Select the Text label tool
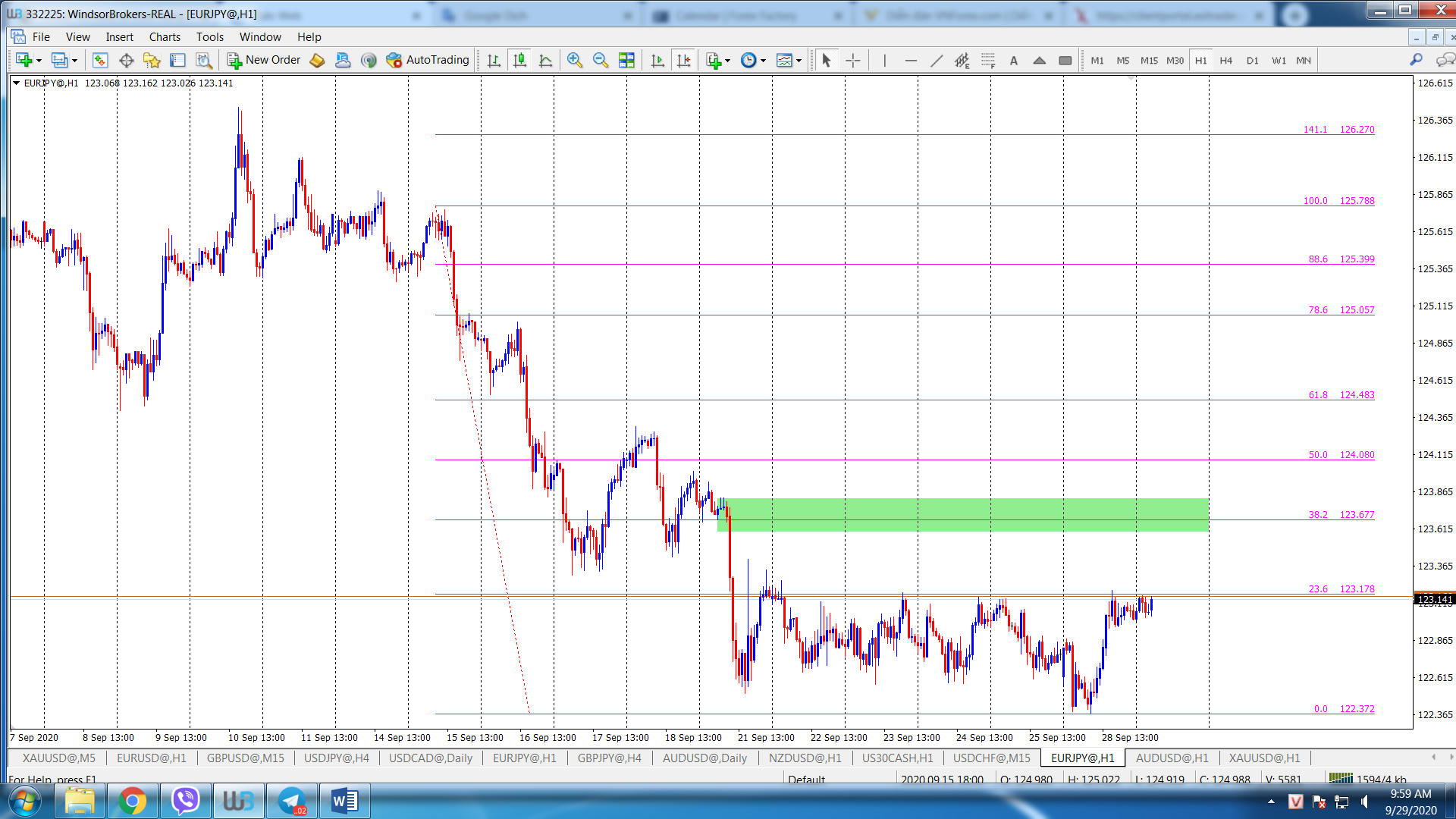 1014,60
